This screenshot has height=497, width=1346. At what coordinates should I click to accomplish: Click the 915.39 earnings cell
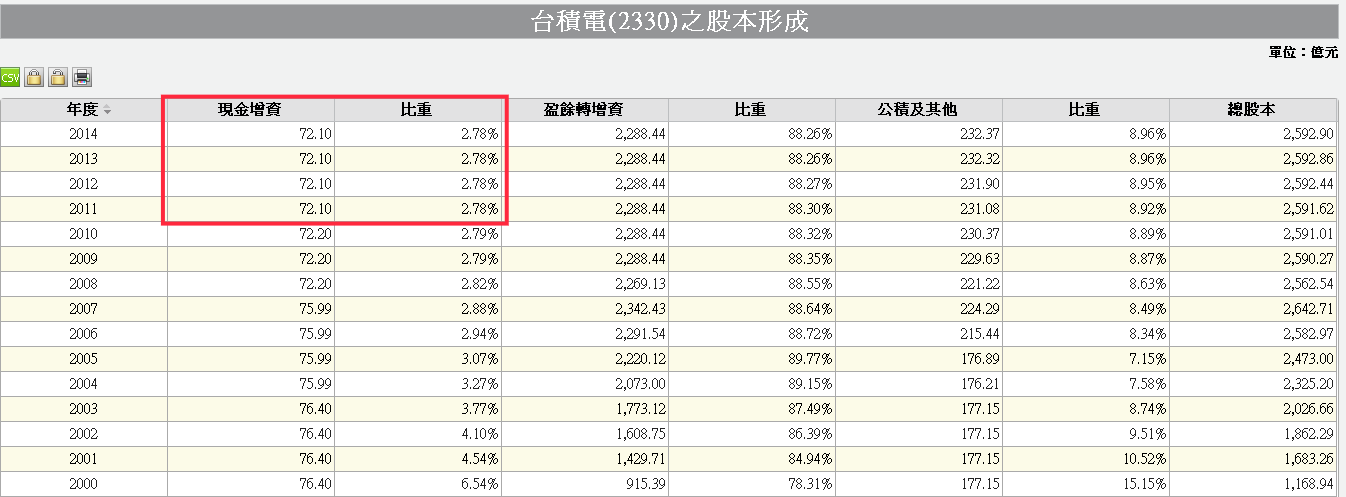tap(585, 483)
